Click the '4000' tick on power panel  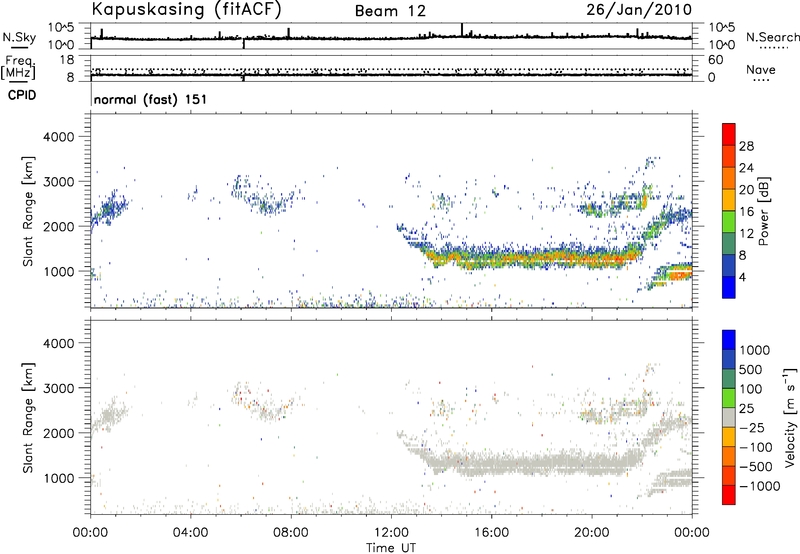click(58, 137)
